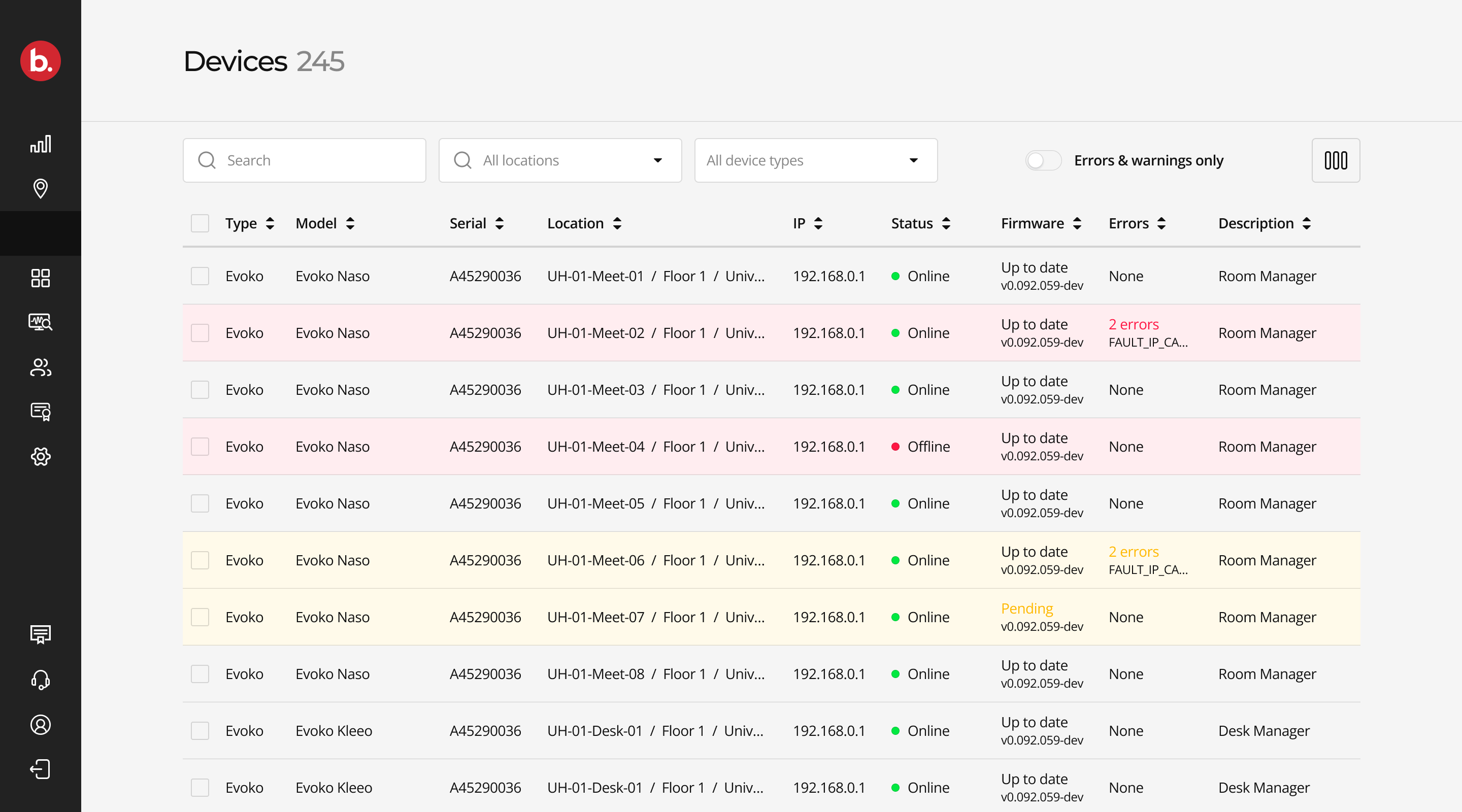Click red 2 errors in Meet-02 row
Screen dimensions: 1462x812
click(1134, 325)
